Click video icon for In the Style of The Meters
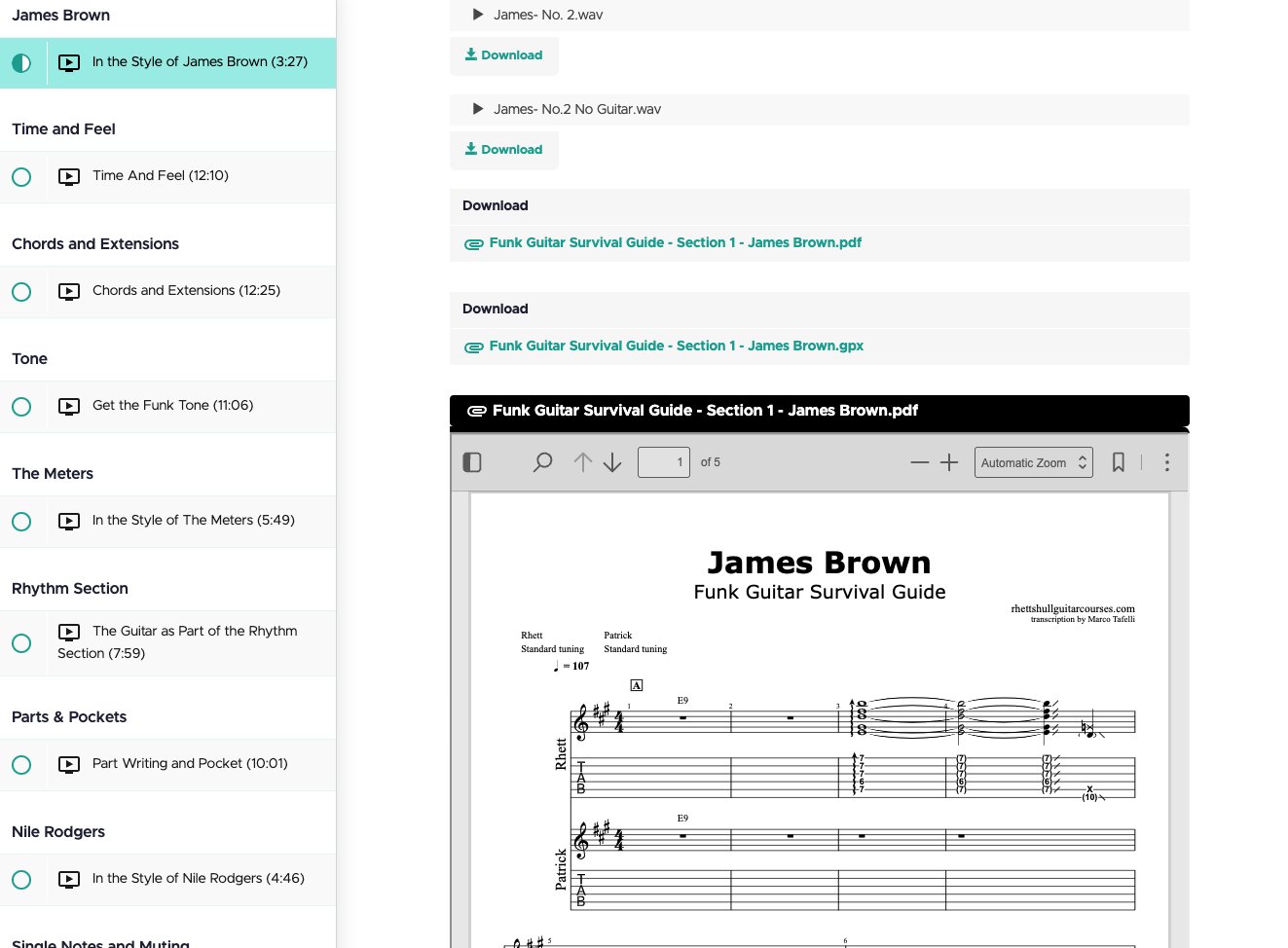The image size is (1288, 948). [x=69, y=522]
